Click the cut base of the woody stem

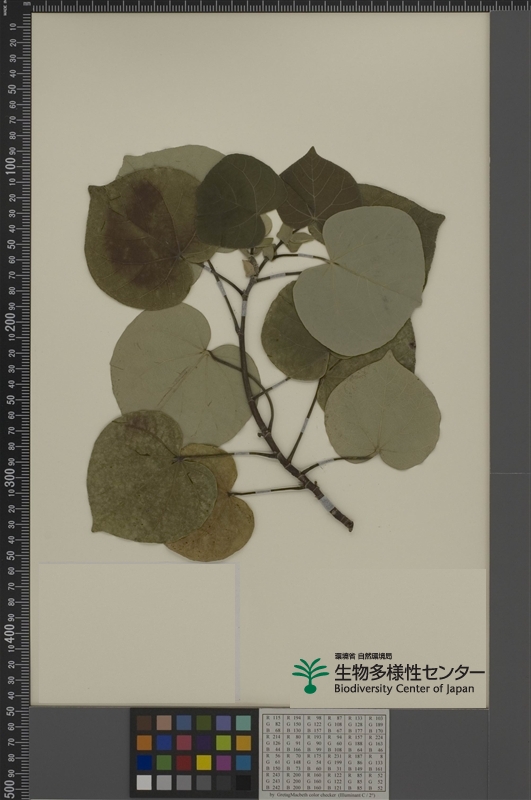tap(348, 525)
